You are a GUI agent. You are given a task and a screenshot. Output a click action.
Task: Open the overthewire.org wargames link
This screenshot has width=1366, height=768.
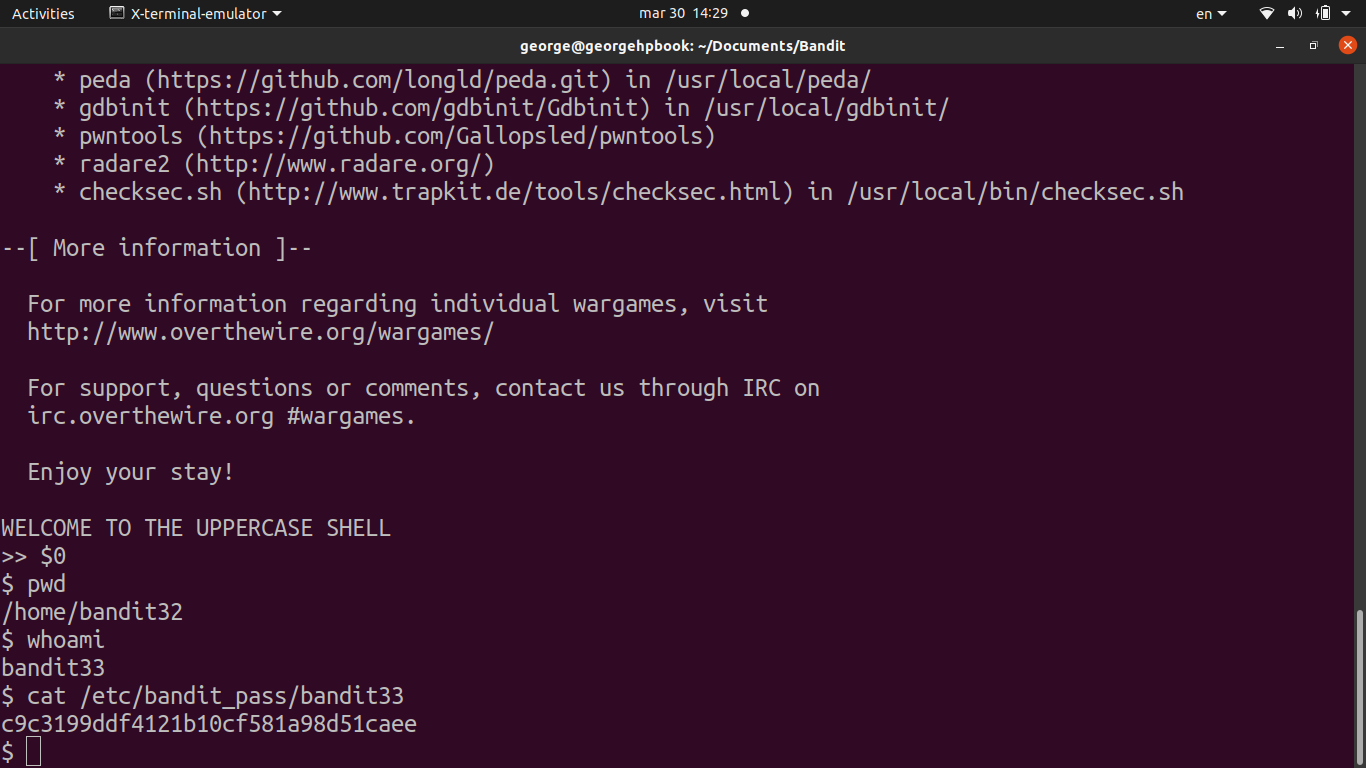point(260,332)
